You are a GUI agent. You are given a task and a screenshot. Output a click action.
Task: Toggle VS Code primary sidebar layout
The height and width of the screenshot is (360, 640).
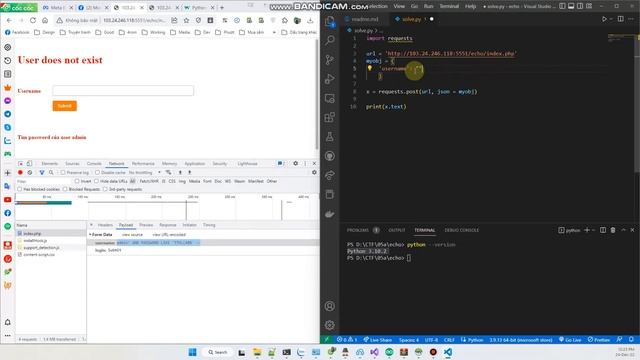click(x=562, y=6)
